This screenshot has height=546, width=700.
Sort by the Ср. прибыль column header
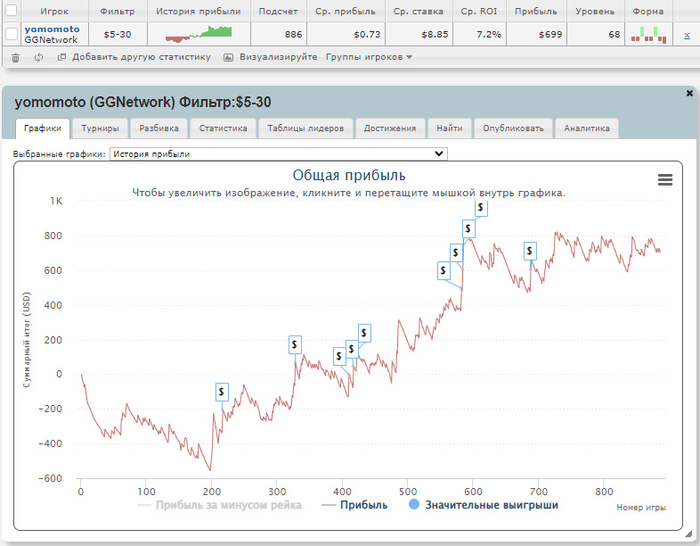tap(345, 12)
